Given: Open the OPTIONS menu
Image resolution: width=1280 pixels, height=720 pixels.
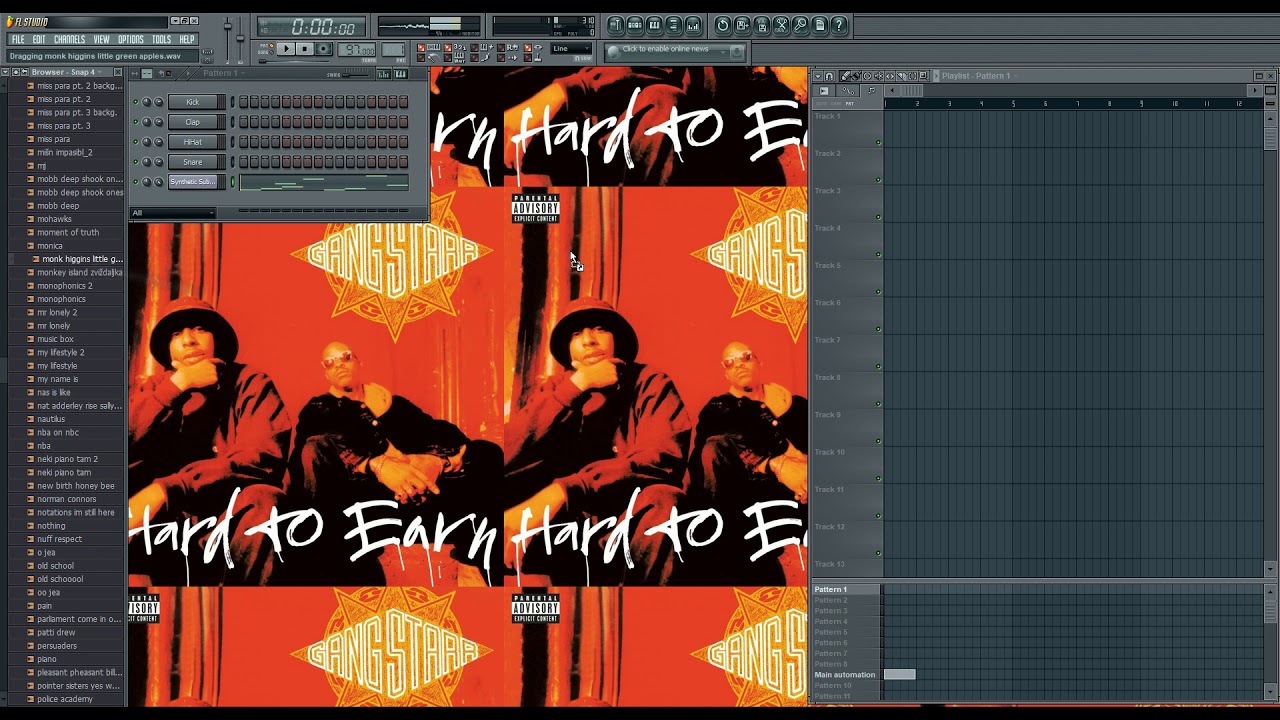Looking at the screenshot, I should tap(131, 40).
